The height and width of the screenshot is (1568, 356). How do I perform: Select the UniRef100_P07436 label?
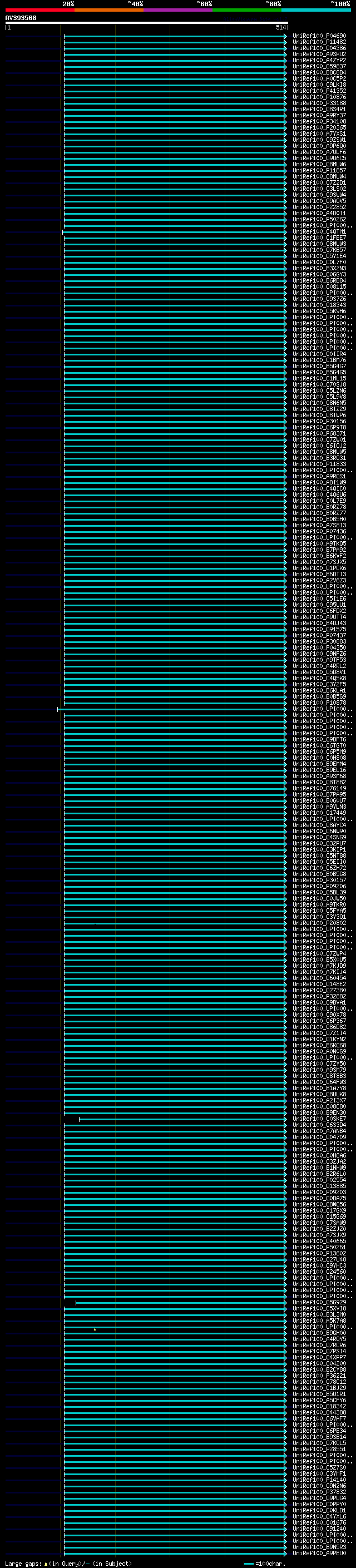click(x=319, y=531)
